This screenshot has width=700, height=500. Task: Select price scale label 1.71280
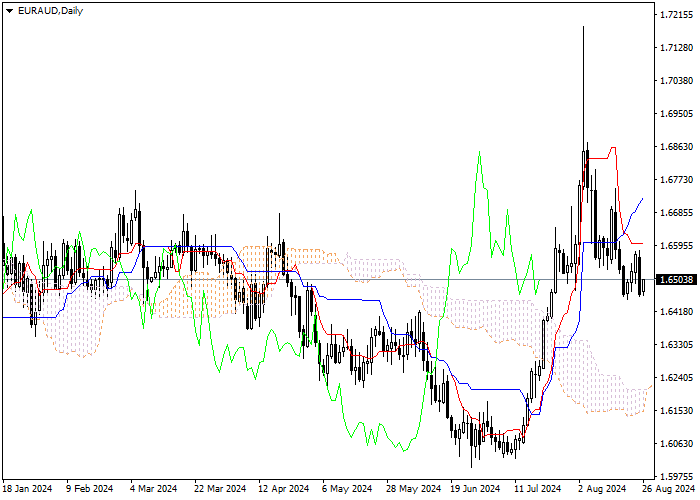pyautogui.click(x=677, y=48)
